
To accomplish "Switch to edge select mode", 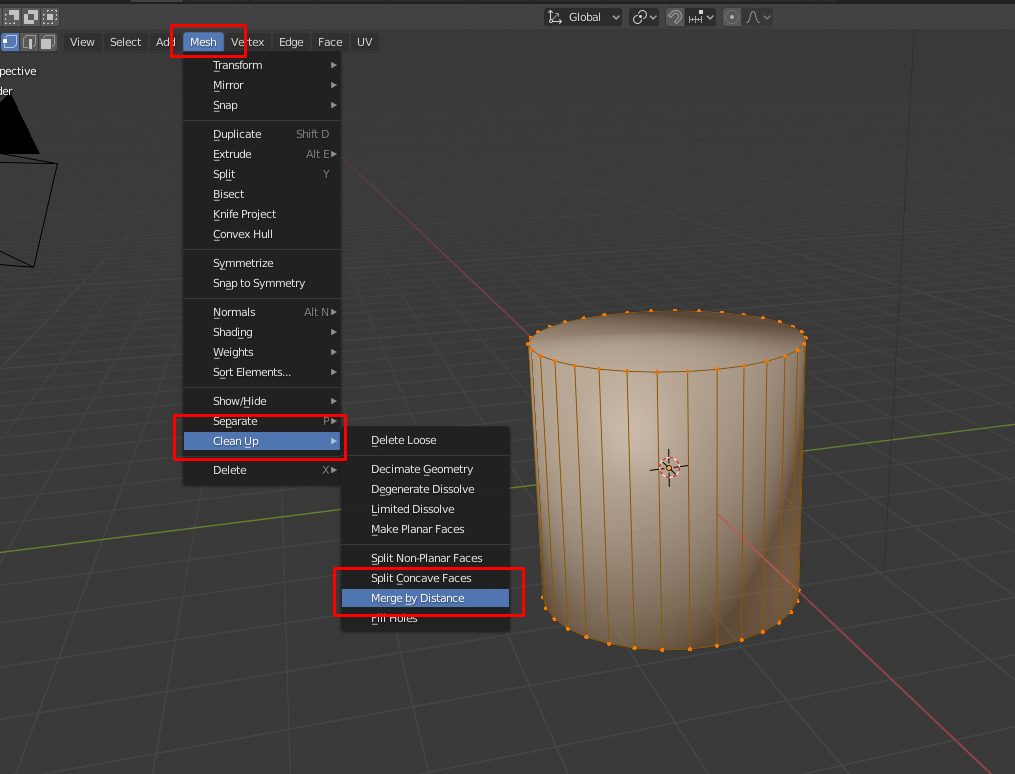I will pos(30,42).
